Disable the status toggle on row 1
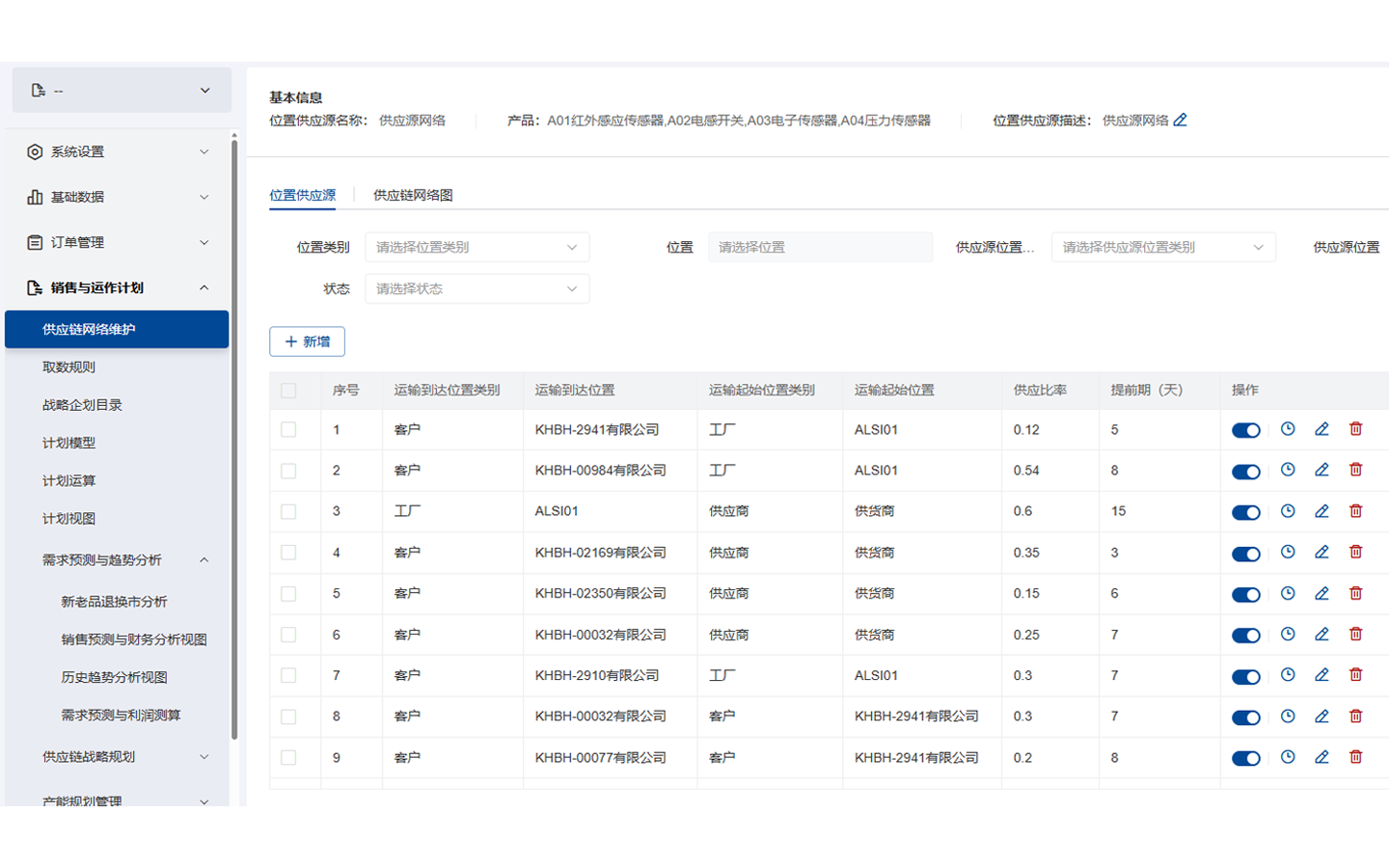This screenshot has height=868, width=1389. 1245,429
